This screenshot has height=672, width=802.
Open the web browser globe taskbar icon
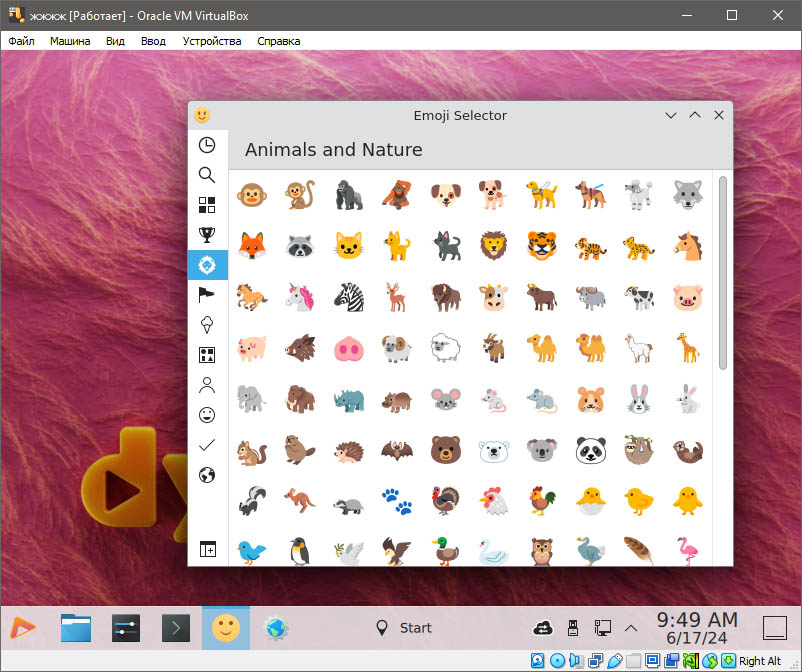276,628
